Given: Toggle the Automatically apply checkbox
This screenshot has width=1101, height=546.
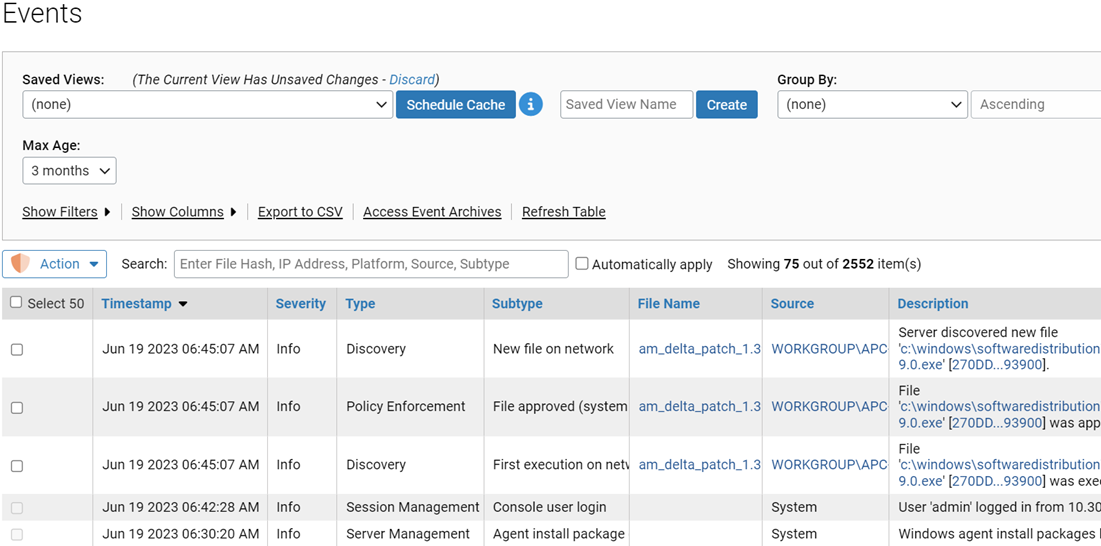Looking at the screenshot, I should [582, 264].
